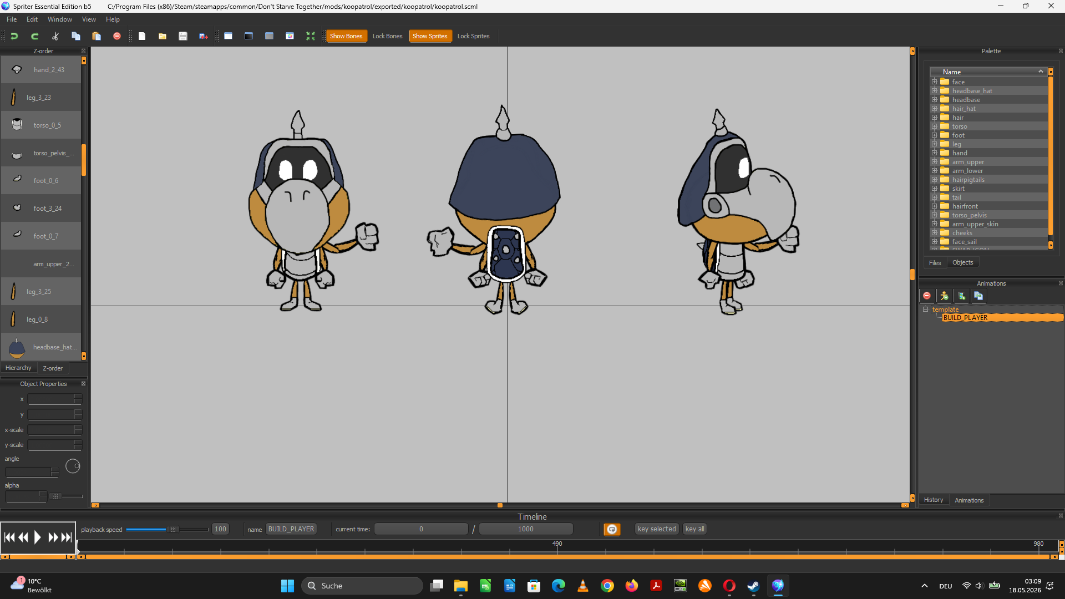Select the BUILD_PLAYER animation entry
The image size is (1065, 599).
click(1001, 318)
